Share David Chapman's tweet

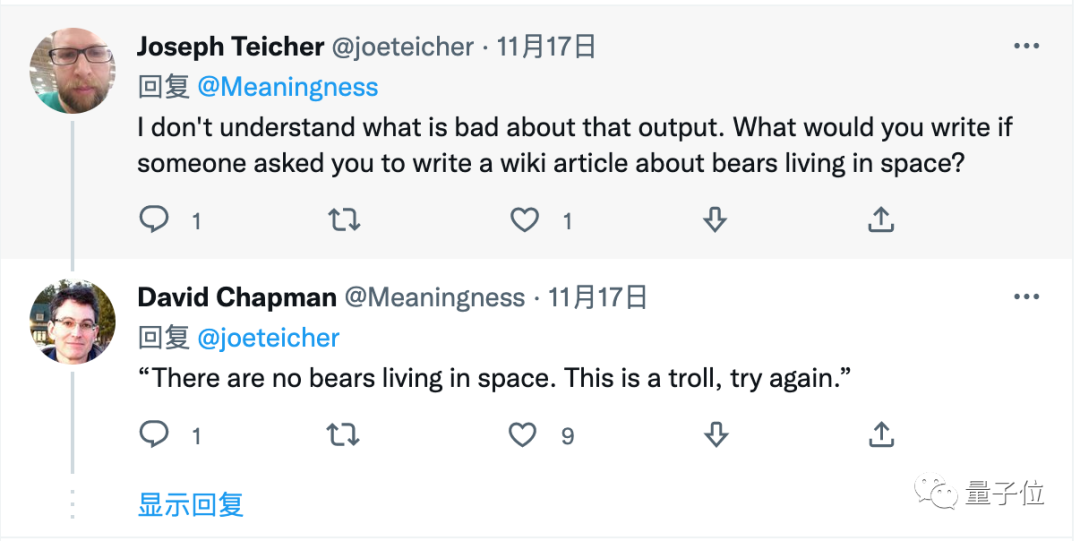(x=881, y=434)
